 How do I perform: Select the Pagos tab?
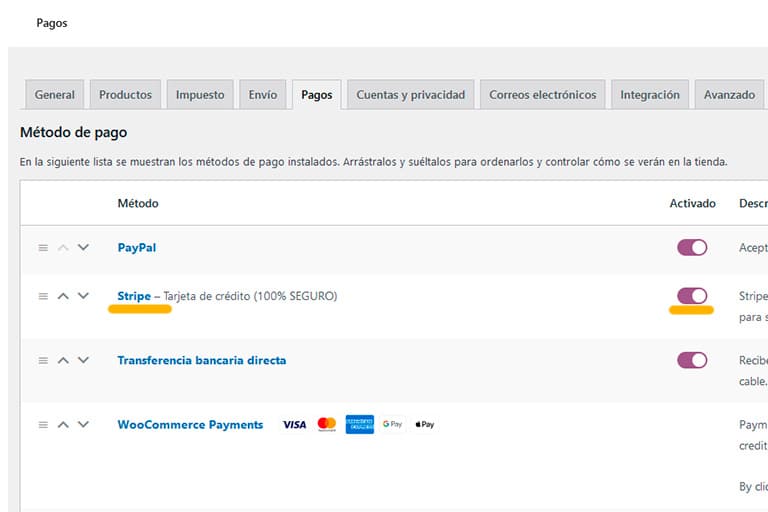click(x=316, y=95)
